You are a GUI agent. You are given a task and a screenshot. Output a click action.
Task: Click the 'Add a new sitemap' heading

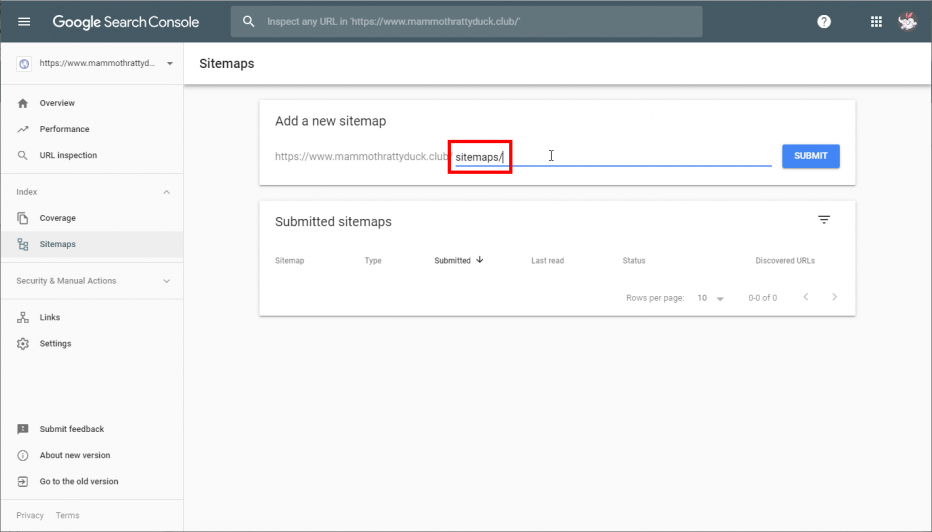(330, 121)
